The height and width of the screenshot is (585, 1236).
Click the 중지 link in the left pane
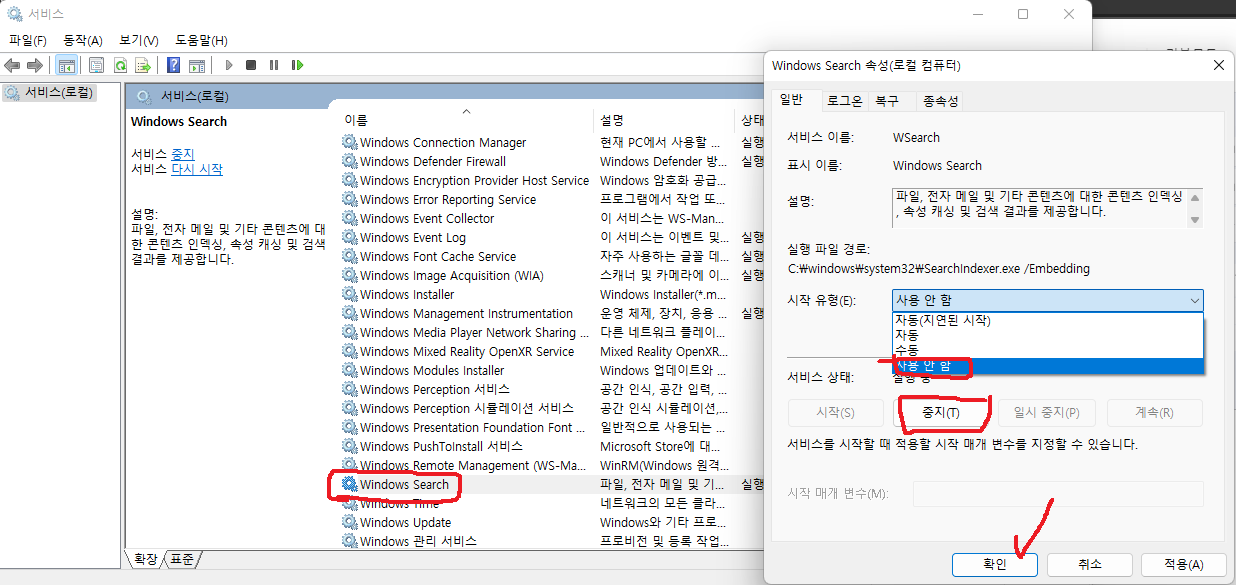(x=182, y=154)
